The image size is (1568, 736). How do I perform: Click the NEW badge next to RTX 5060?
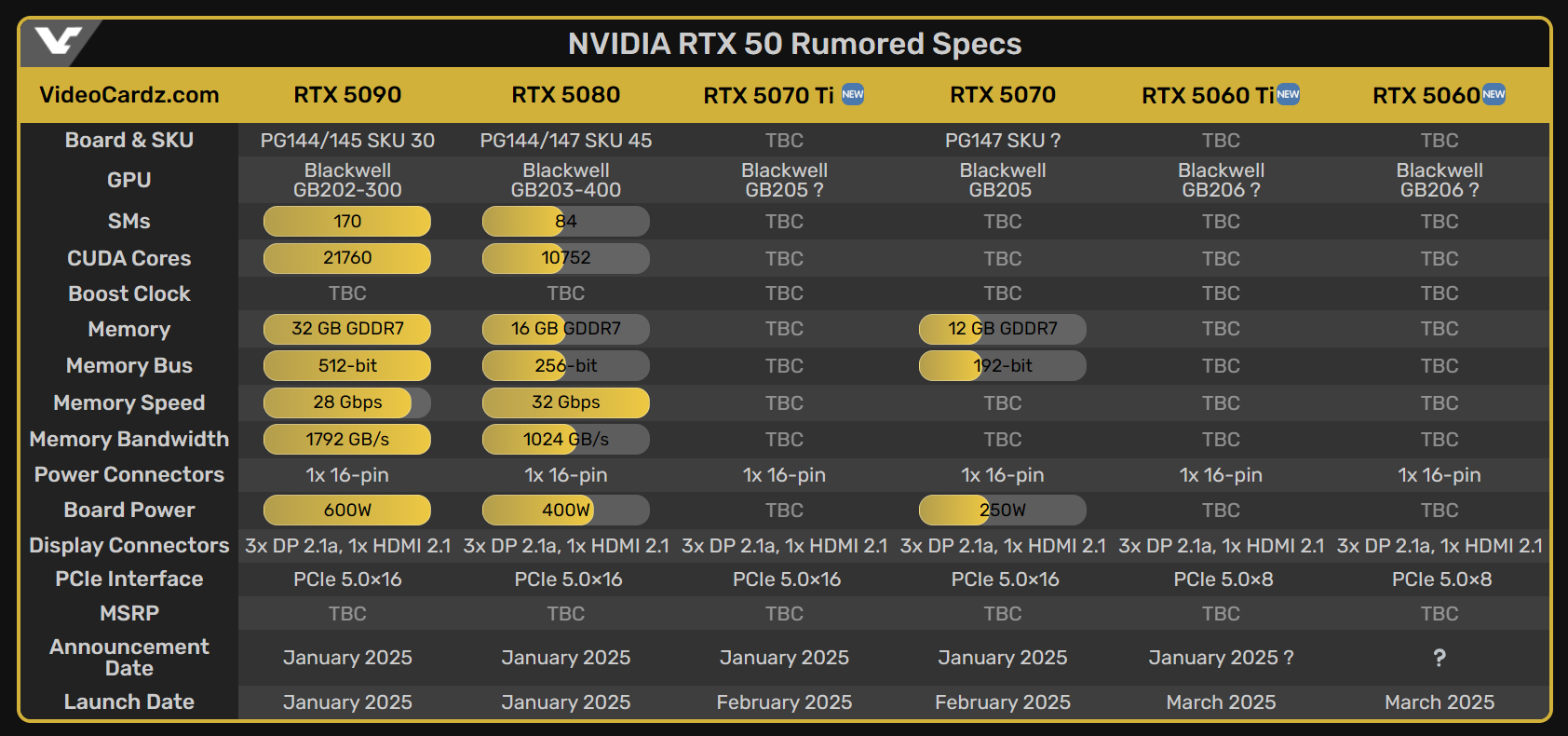click(x=1494, y=94)
